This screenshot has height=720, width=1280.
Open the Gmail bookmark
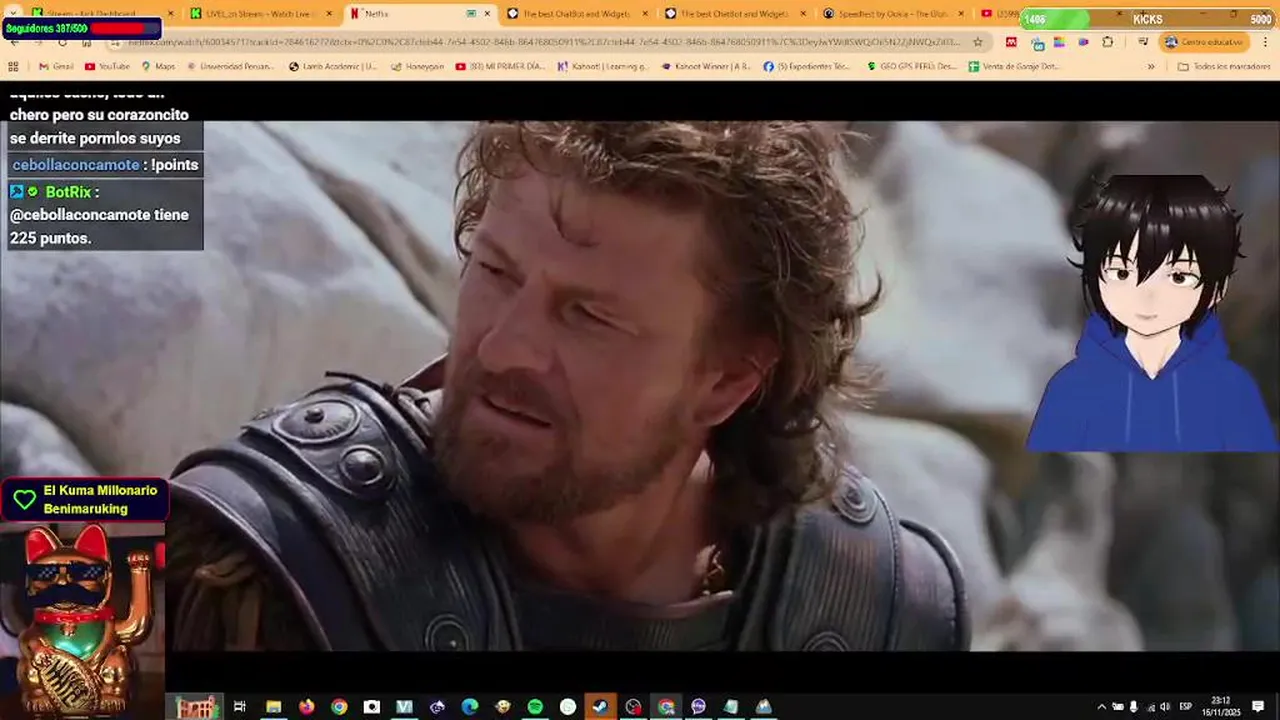point(56,66)
